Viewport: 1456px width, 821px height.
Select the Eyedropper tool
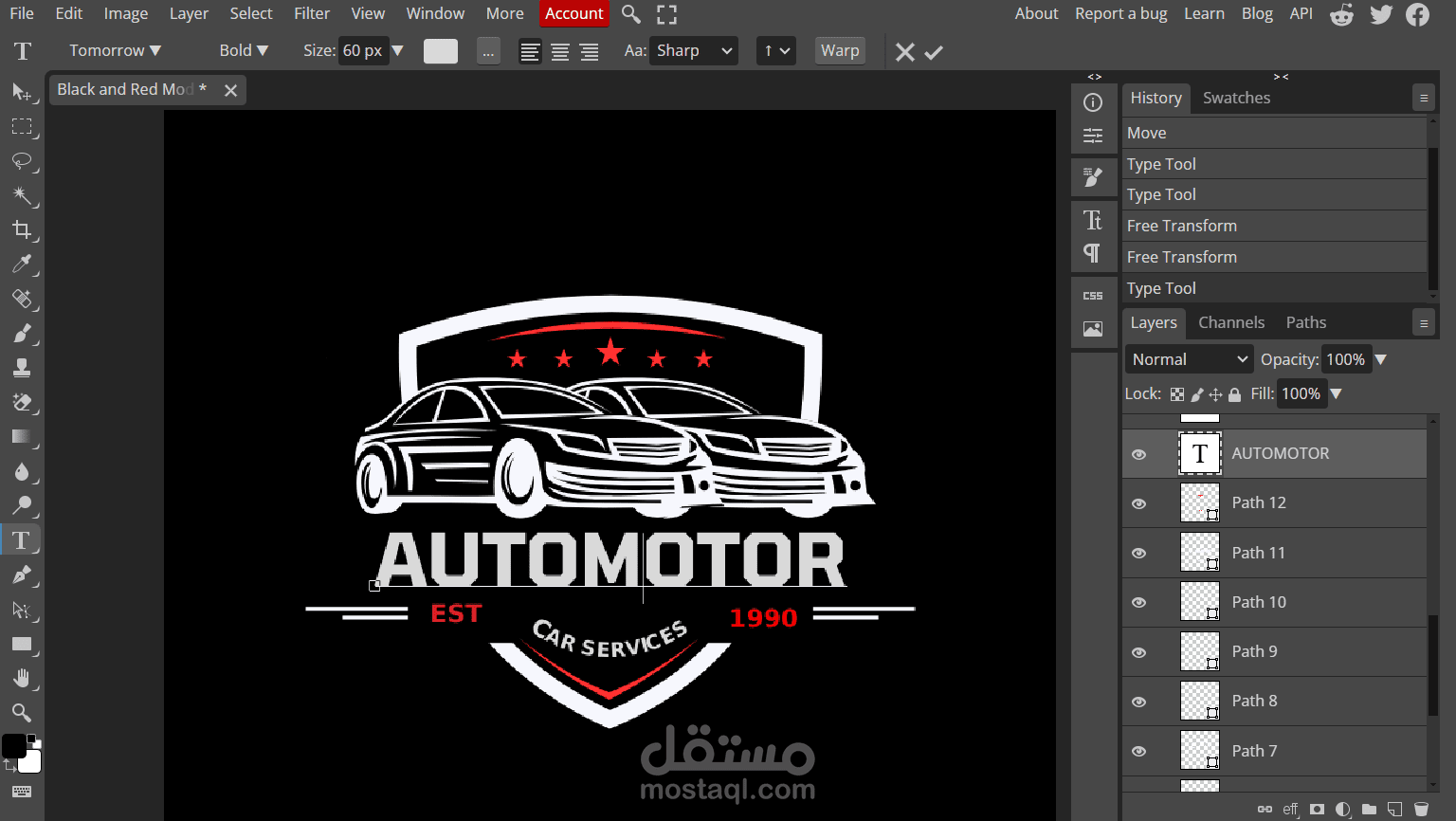[22, 264]
